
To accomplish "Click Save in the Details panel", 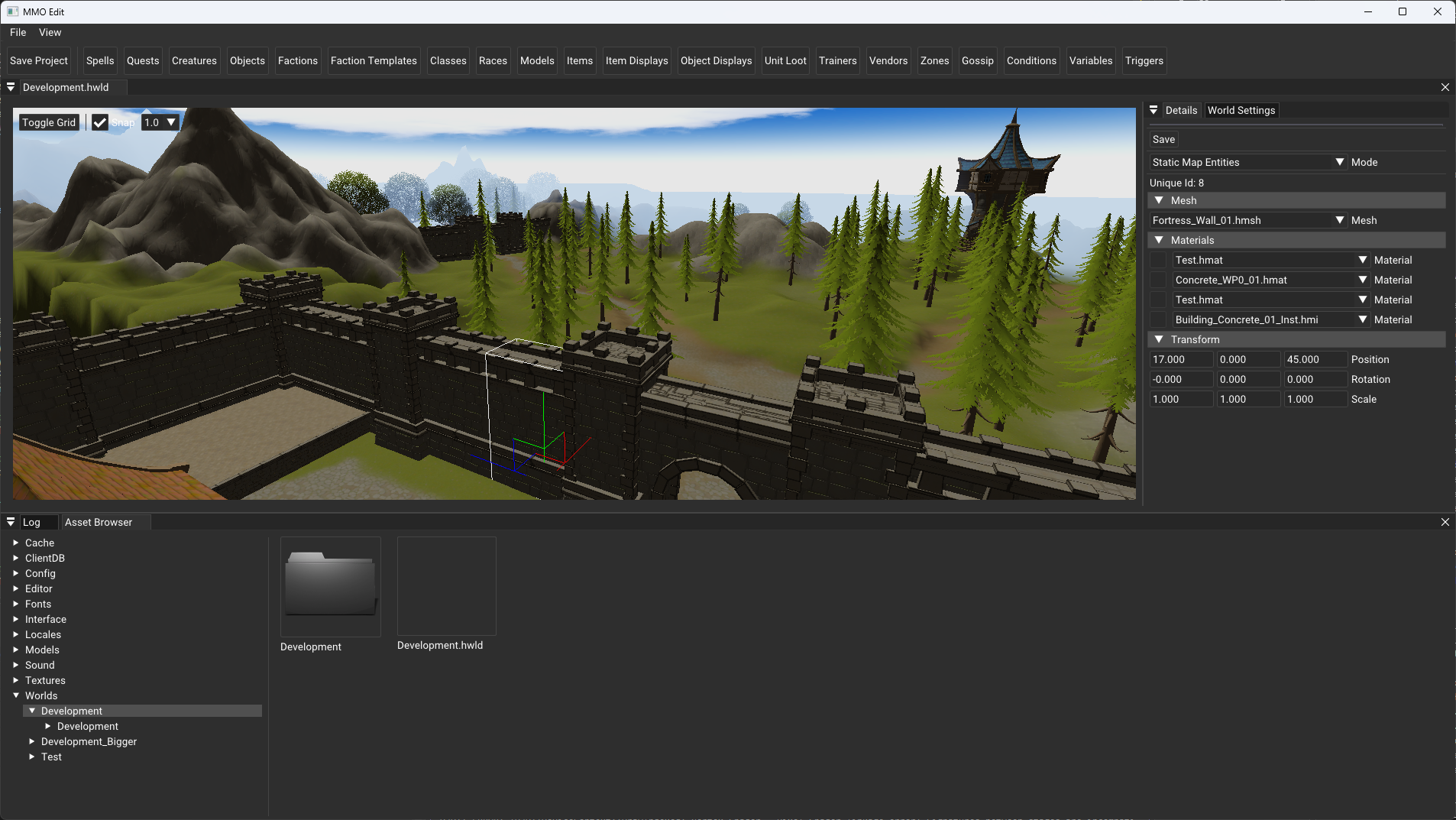I will [1163, 139].
